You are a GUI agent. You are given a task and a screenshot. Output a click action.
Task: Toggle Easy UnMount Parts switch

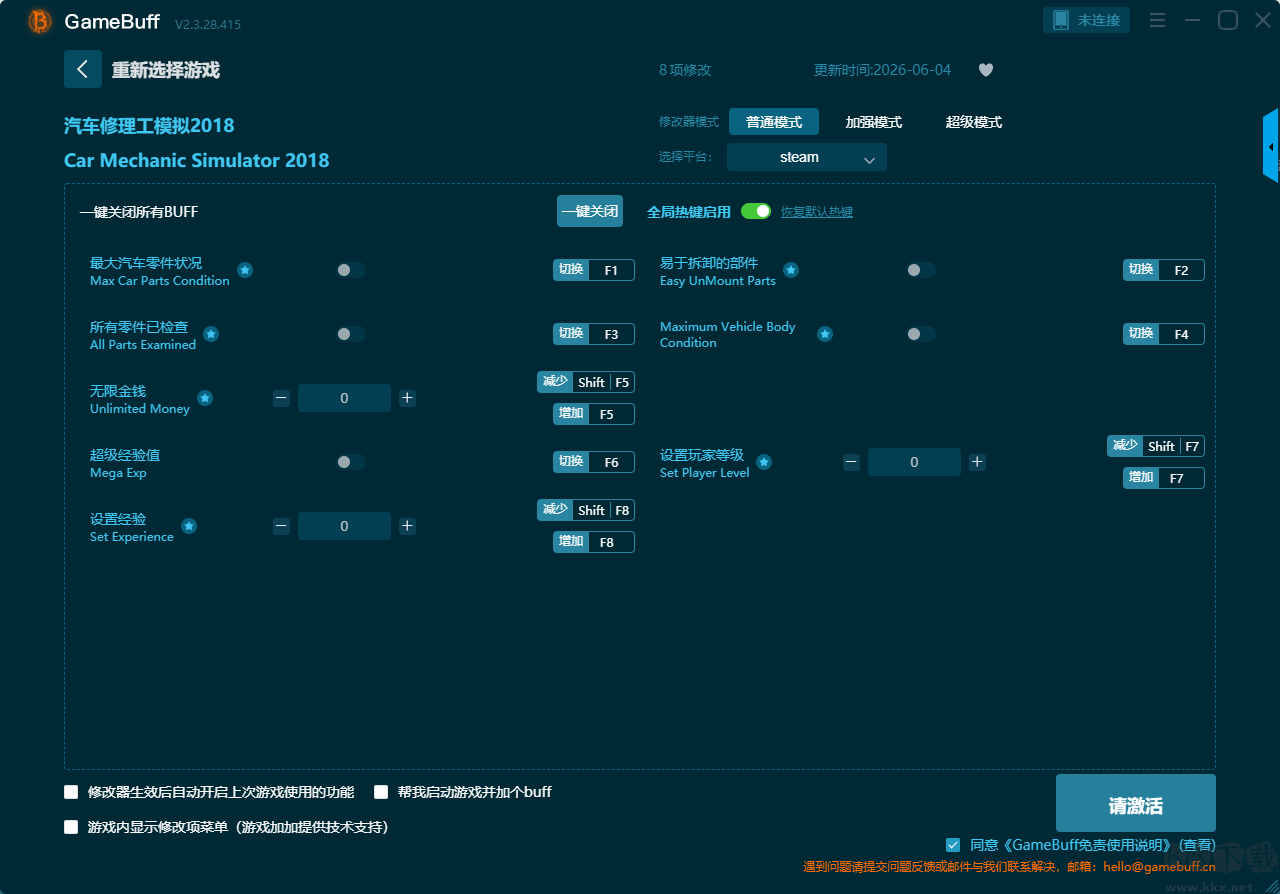coord(921,270)
